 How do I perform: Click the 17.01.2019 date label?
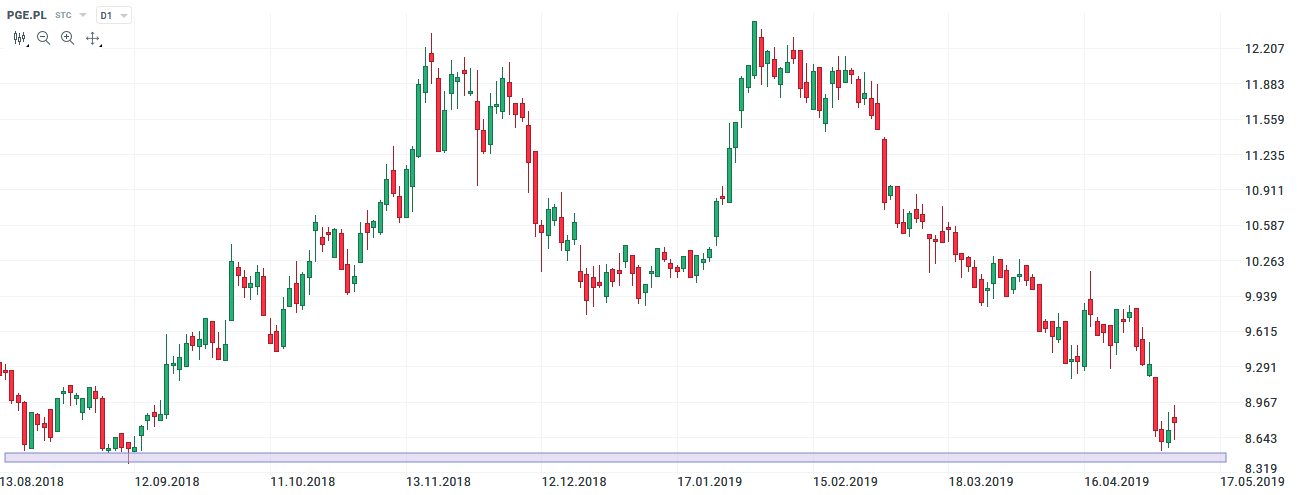point(709,482)
